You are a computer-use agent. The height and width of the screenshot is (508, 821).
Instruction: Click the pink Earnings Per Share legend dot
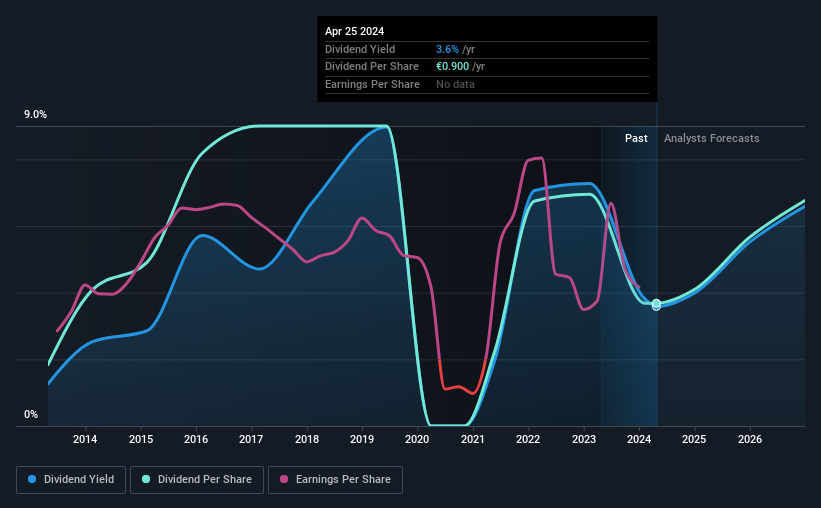click(x=284, y=479)
